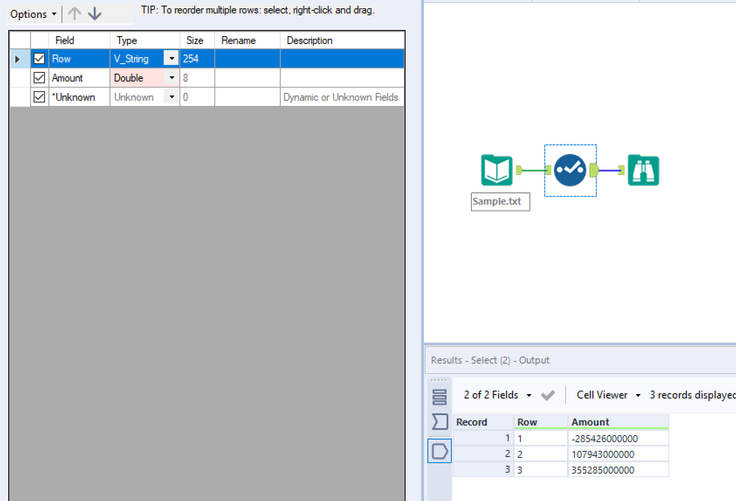Click the Amount field name cell
Screen dimensions: 736x501
[x=79, y=78]
